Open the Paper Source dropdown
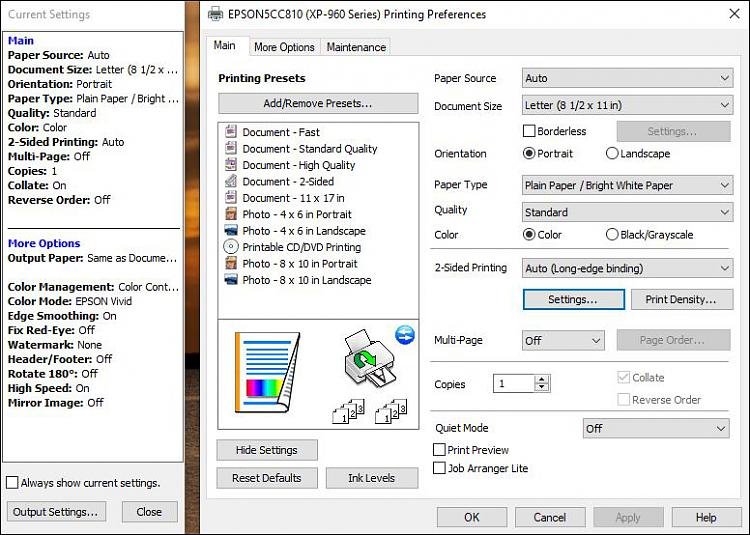 (627, 78)
